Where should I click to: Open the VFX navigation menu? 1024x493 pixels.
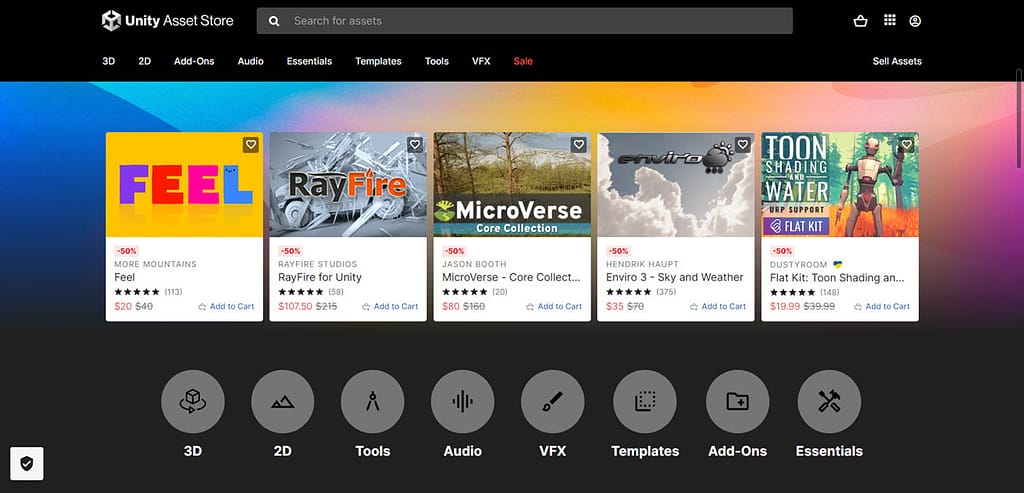(x=481, y=61)
